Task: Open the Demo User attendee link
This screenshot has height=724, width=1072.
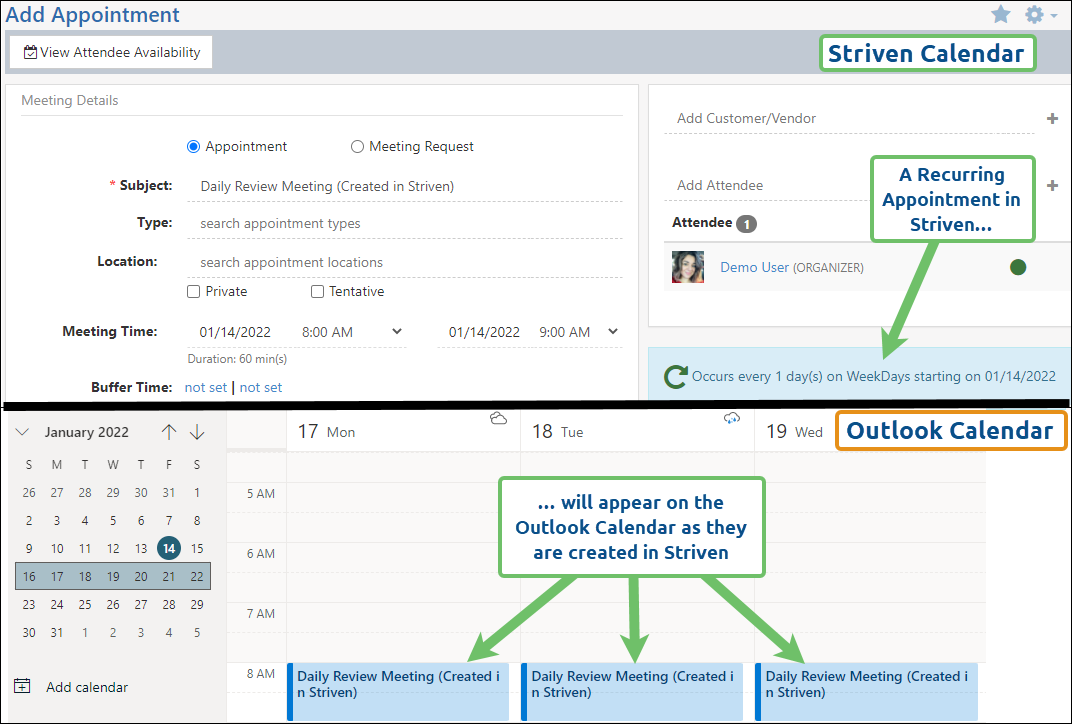Action: [754, 267]
